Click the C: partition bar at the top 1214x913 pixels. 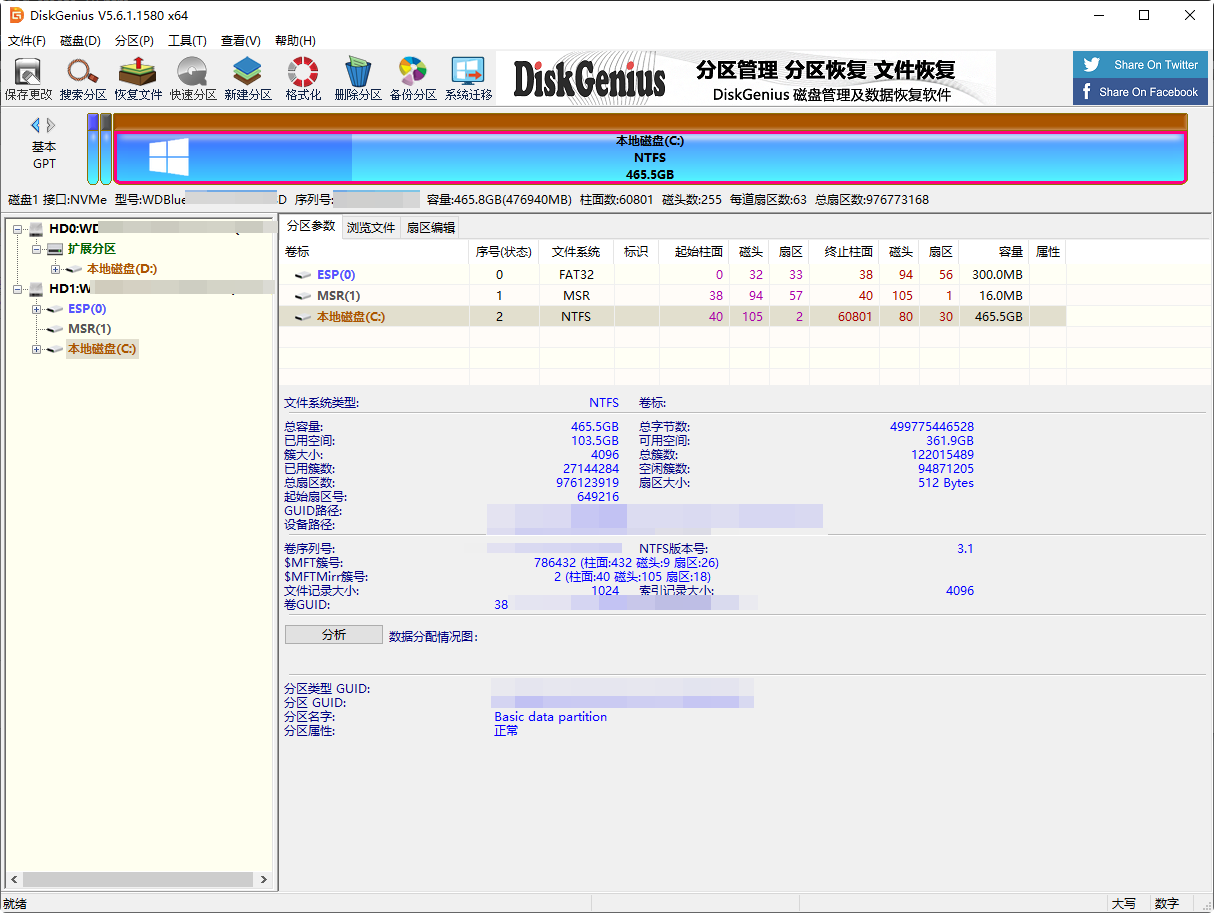[x=650, y=157]
